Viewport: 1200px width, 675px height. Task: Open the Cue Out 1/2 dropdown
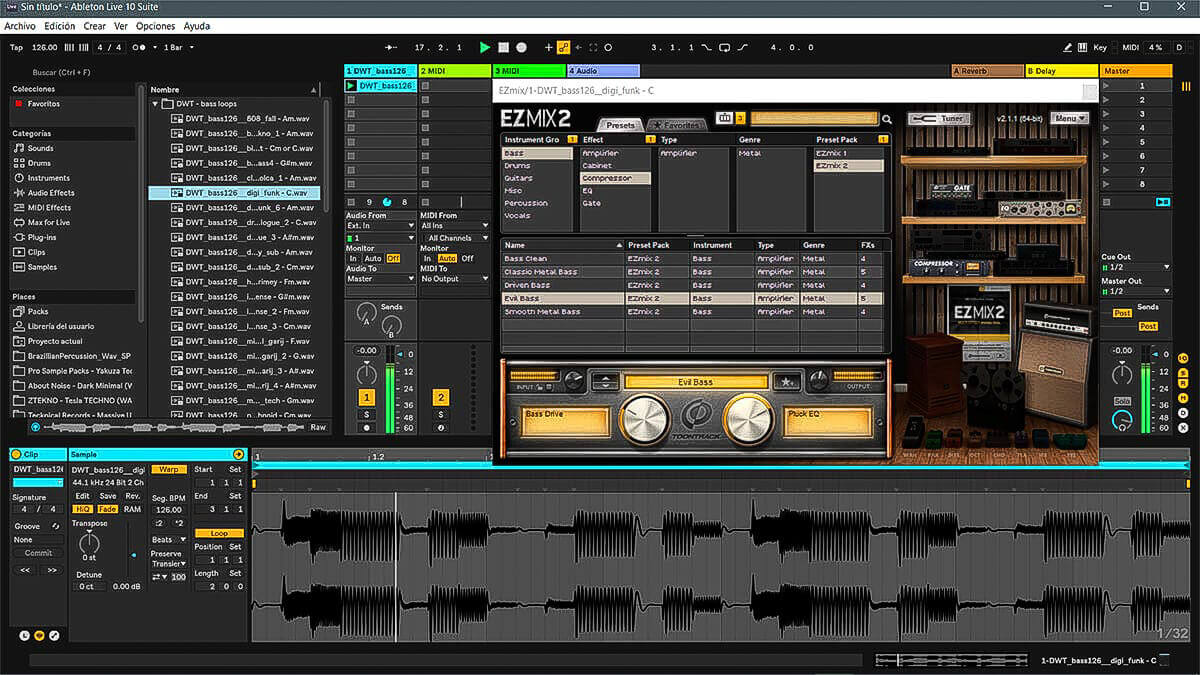point(1135,267)
